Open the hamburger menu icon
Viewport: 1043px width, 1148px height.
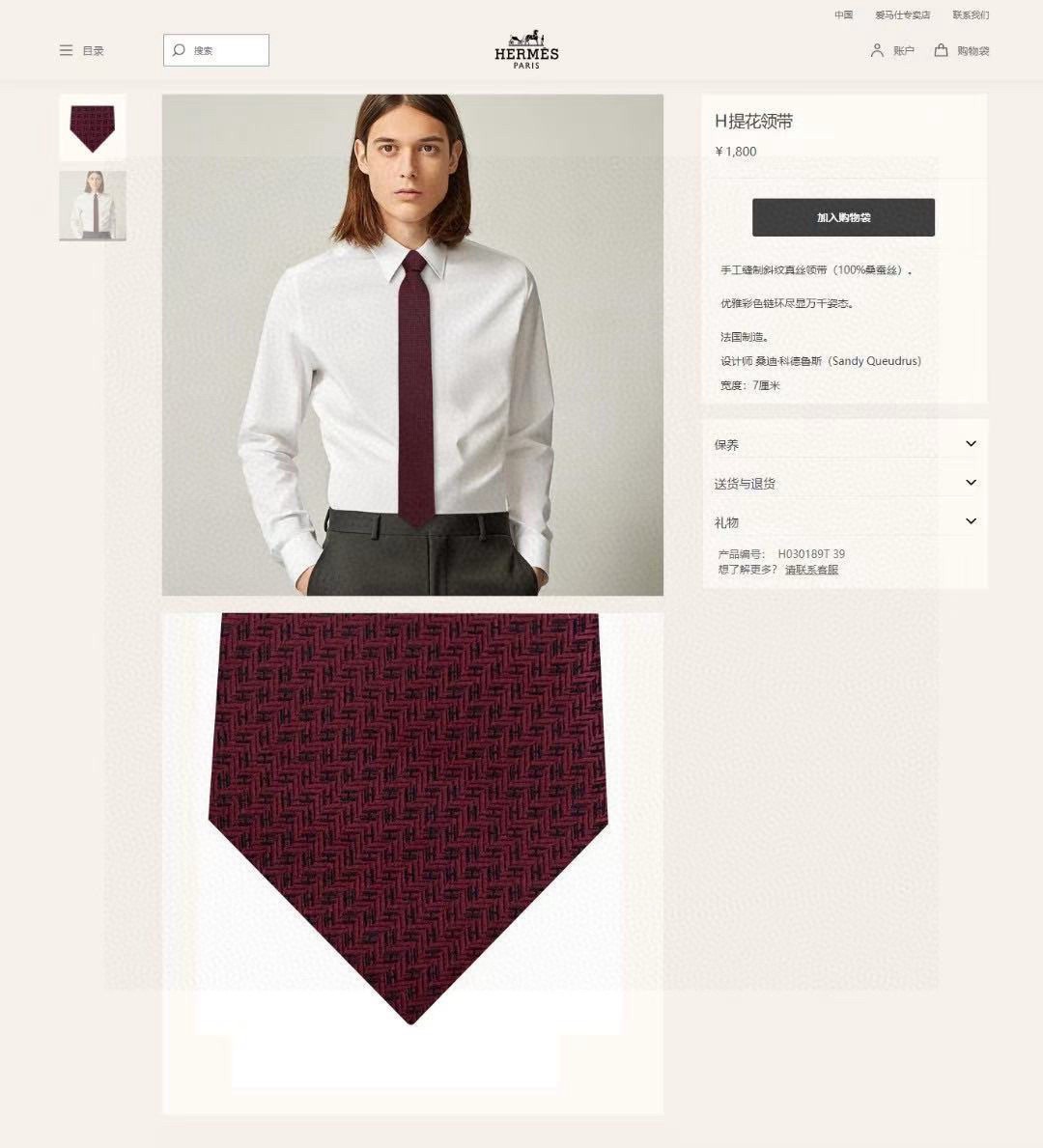tap(66, 50)
